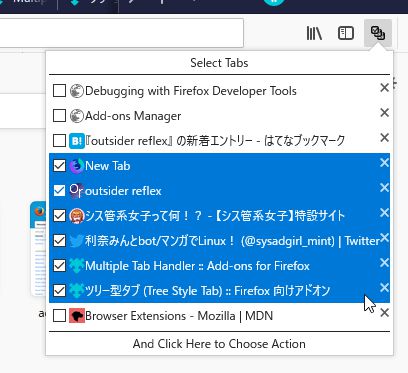Close the シス管系女子 tab row
Viewport: 408px width, 373px height.
click(384, 213)
